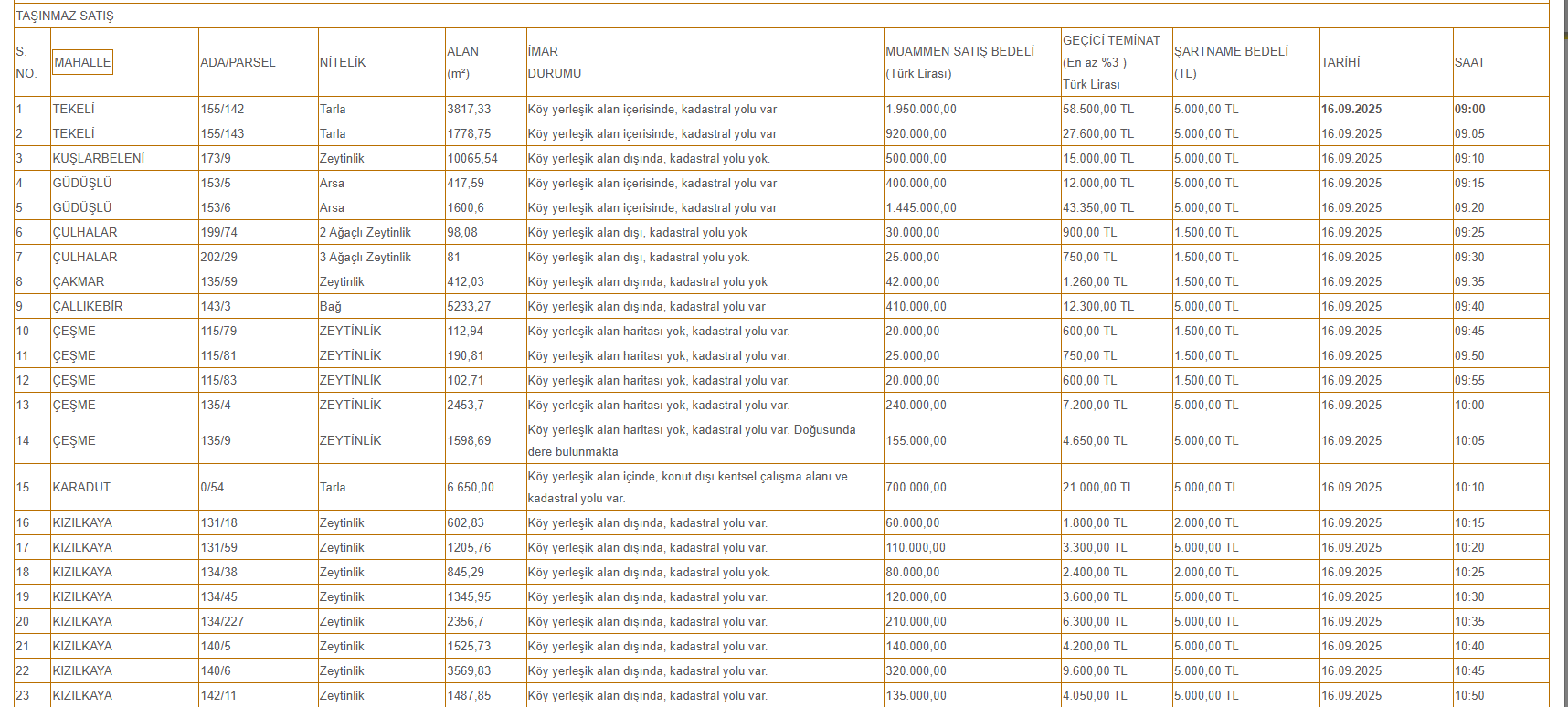Image resolution: width=1568 pixels, height=707 pixels.
Task: Click the KUŞLARBELENİ neighborhood cell
Action: tap(99, 158)
